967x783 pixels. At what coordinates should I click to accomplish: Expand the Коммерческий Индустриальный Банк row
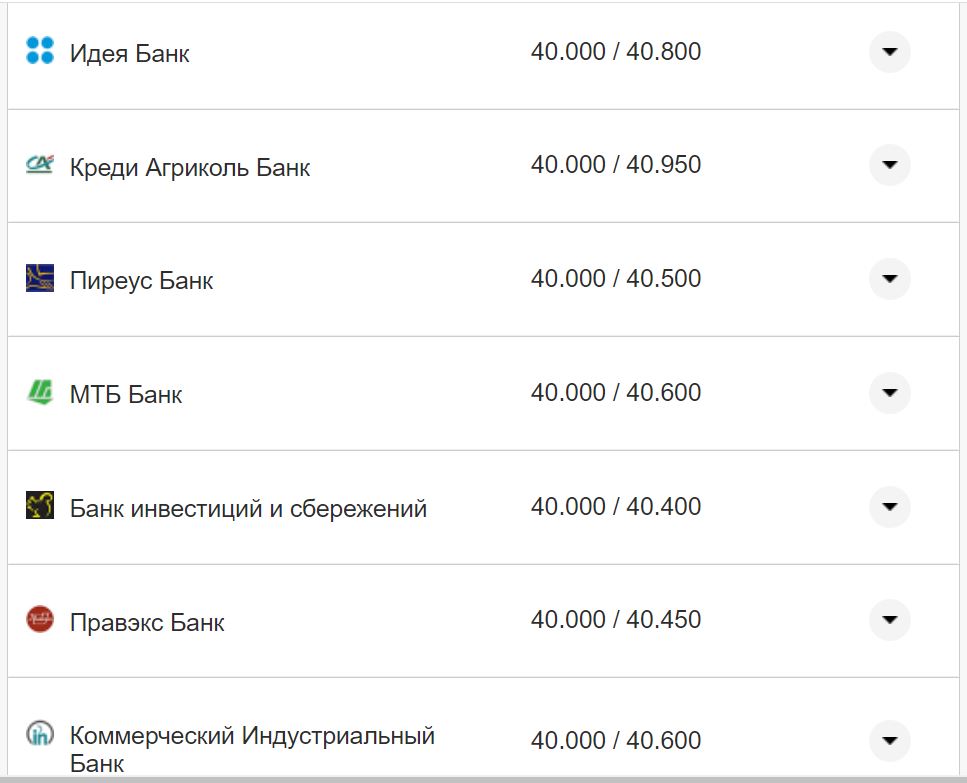[888, 740]
